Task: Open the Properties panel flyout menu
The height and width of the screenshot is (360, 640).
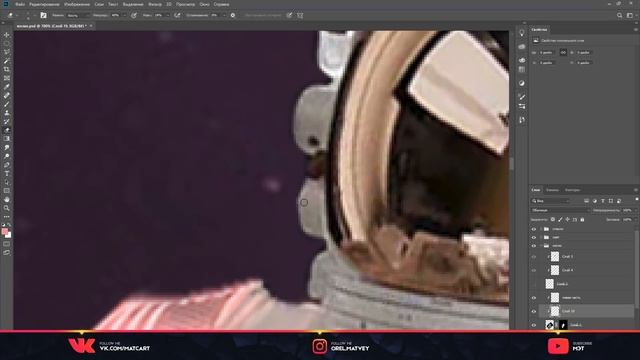Action: [x=636, y=30]
